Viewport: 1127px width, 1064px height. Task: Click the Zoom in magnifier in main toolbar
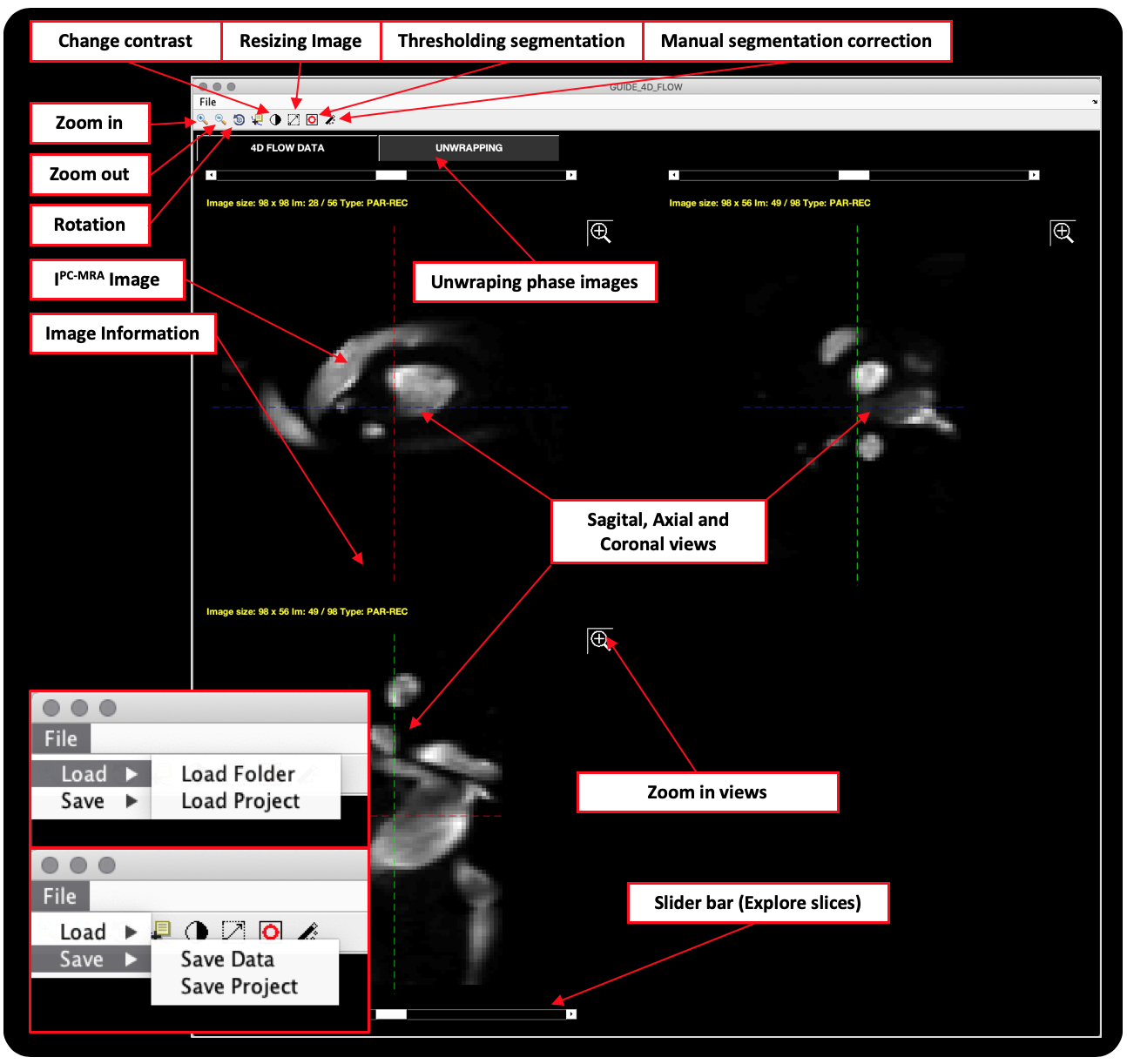201,119
